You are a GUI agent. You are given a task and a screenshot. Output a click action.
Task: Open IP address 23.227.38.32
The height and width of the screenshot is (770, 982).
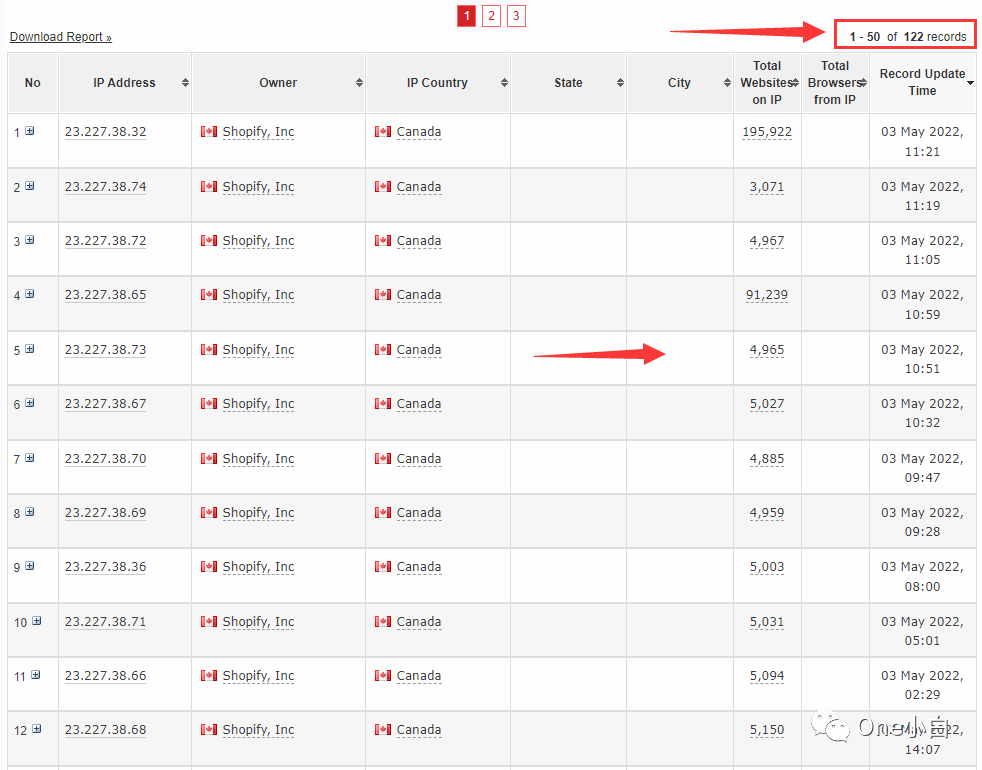(105, 132)
